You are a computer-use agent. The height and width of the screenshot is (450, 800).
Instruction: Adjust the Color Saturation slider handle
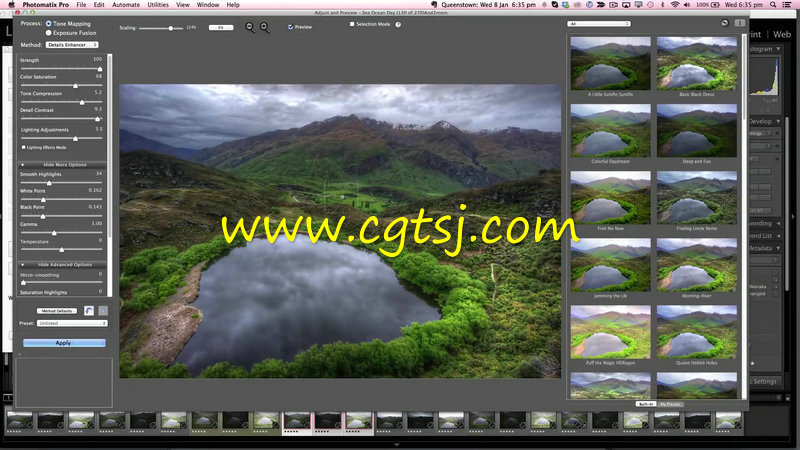(x=76, y=85)
